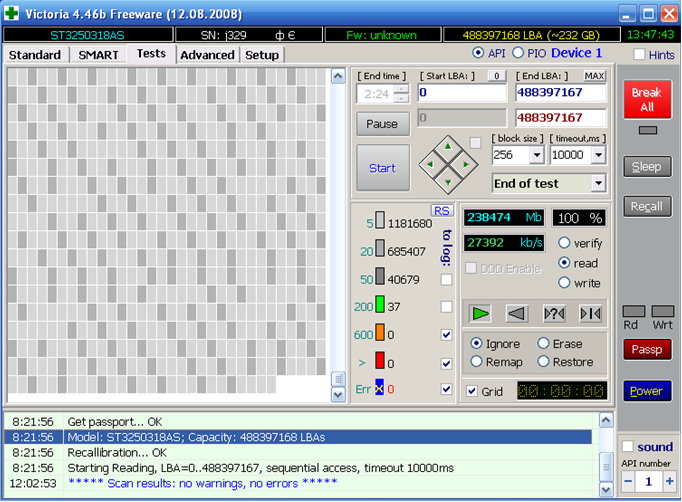
Task: Open the timeout,ms dropdown
Action: [598, 155]
